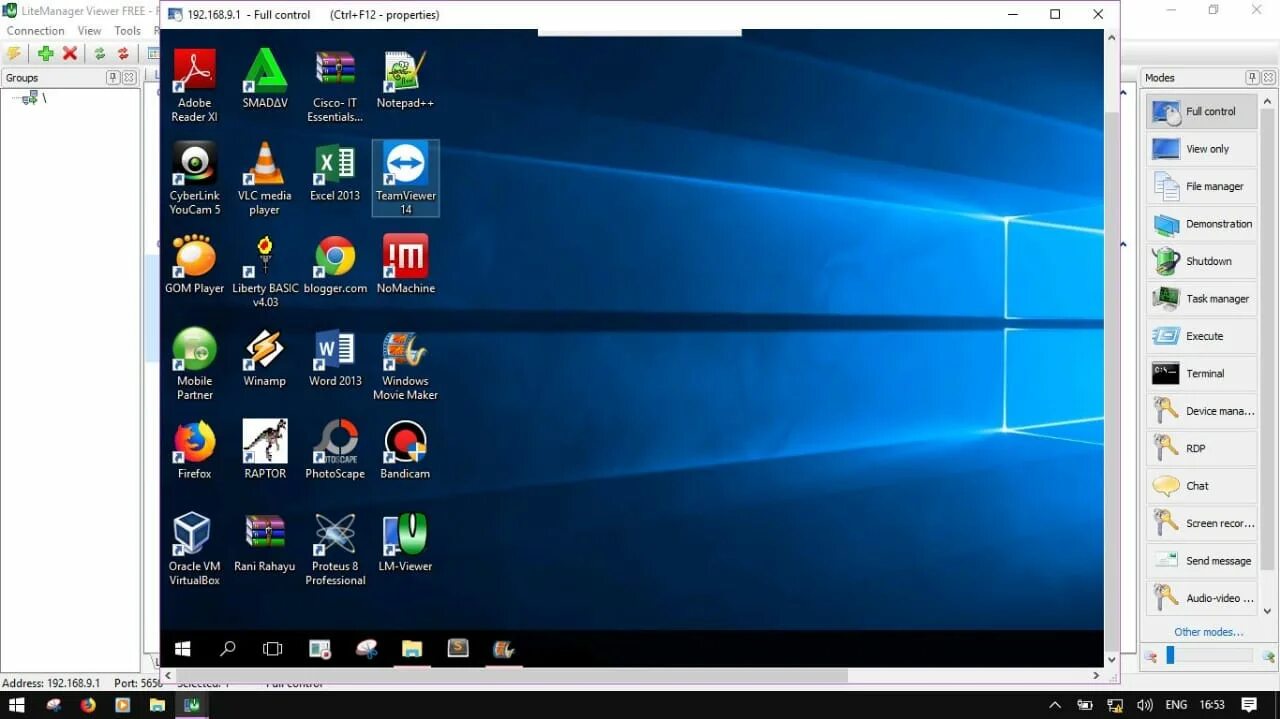Select Device manager mode

coord(1201,411)
